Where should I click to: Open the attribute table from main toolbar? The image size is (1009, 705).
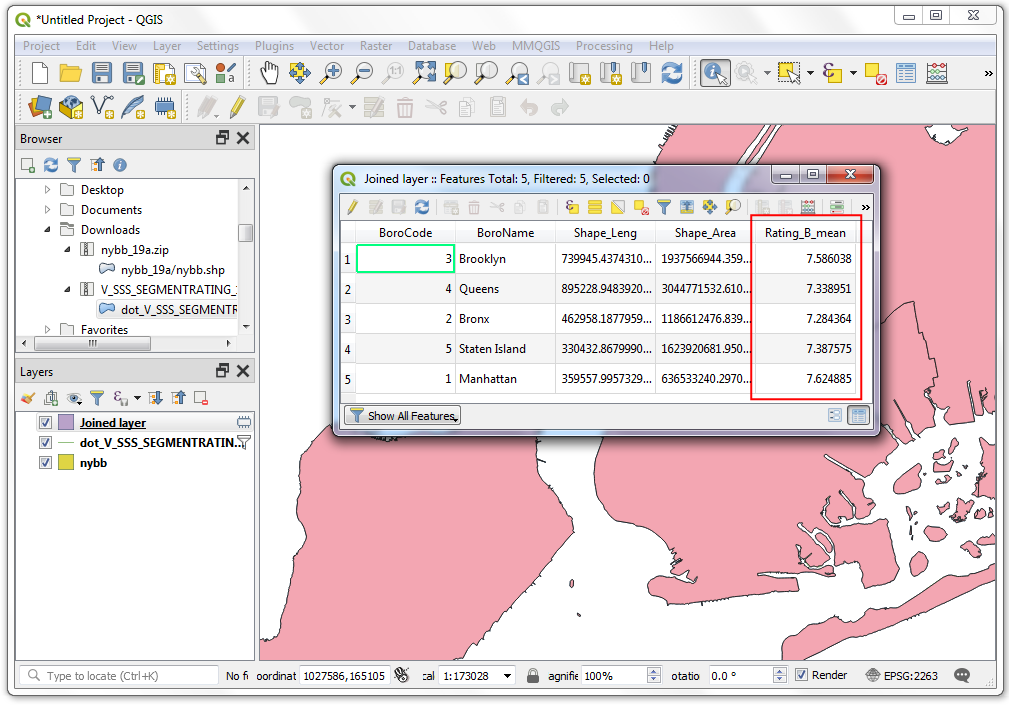[906, 73]
